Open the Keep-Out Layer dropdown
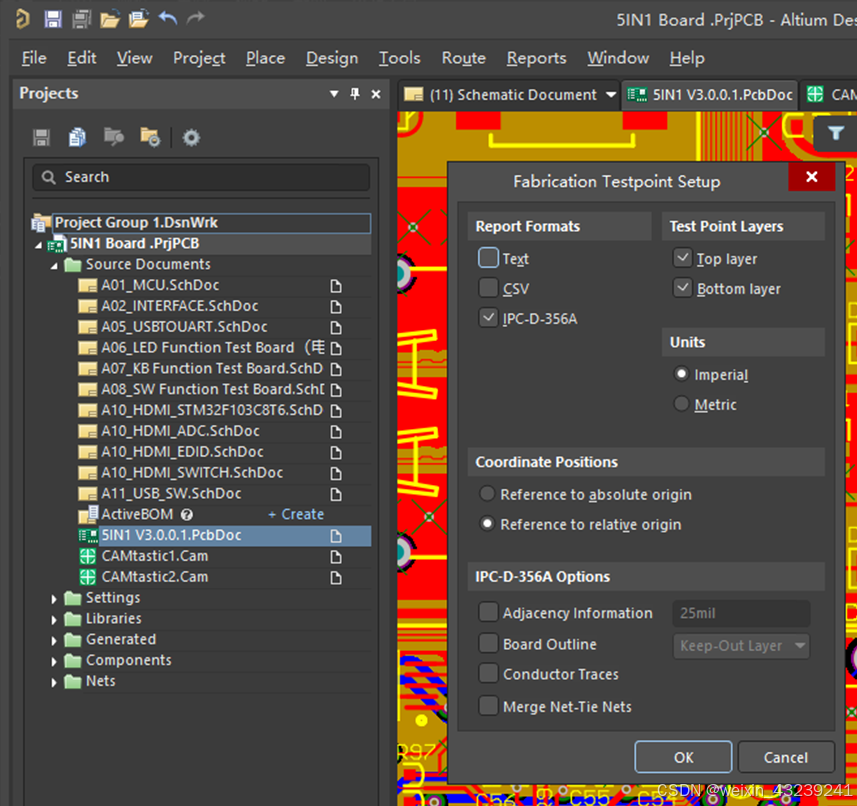 pos(741,646)
